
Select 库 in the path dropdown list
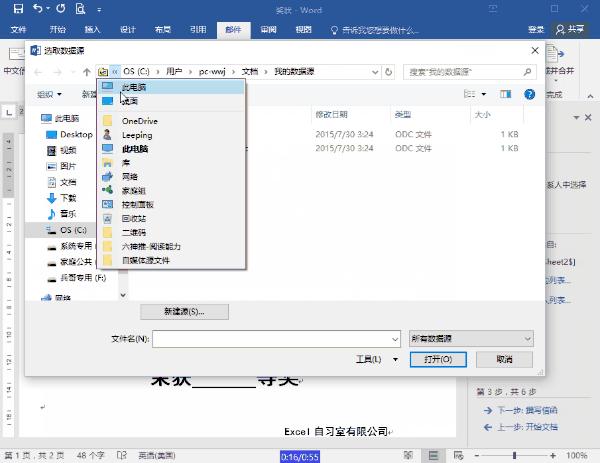pyautogui.click(x=171, y=163)
